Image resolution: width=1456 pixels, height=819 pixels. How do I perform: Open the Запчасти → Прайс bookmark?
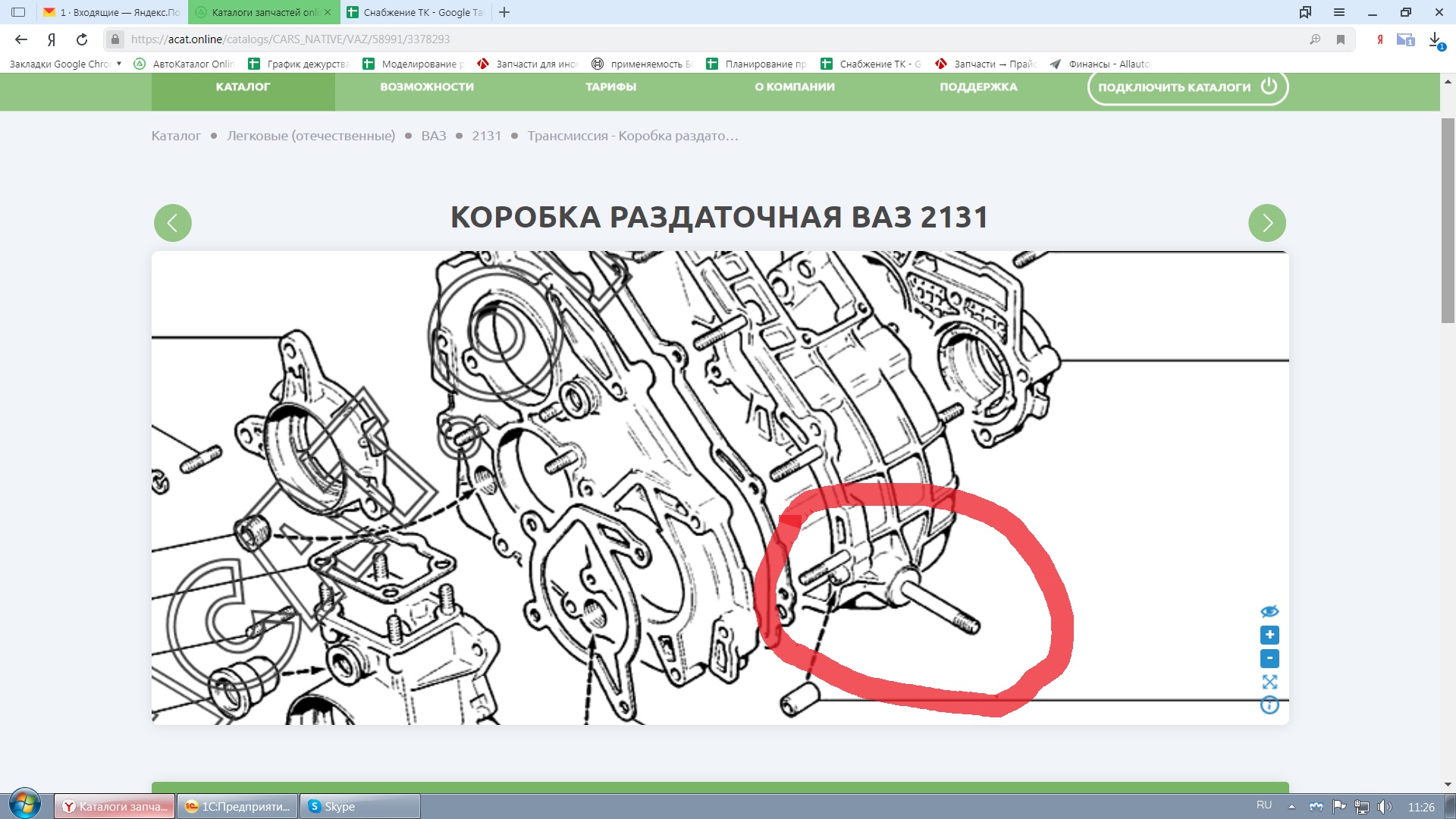click(986, 64)
